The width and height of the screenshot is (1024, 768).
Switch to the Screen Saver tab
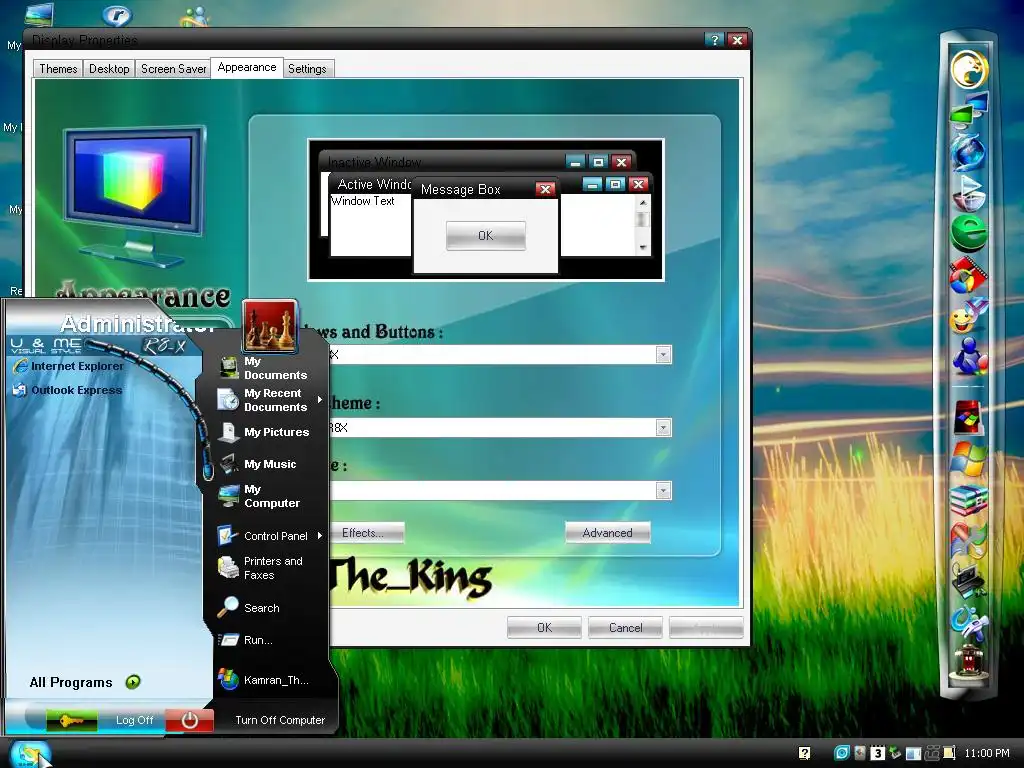pos(174,69)
